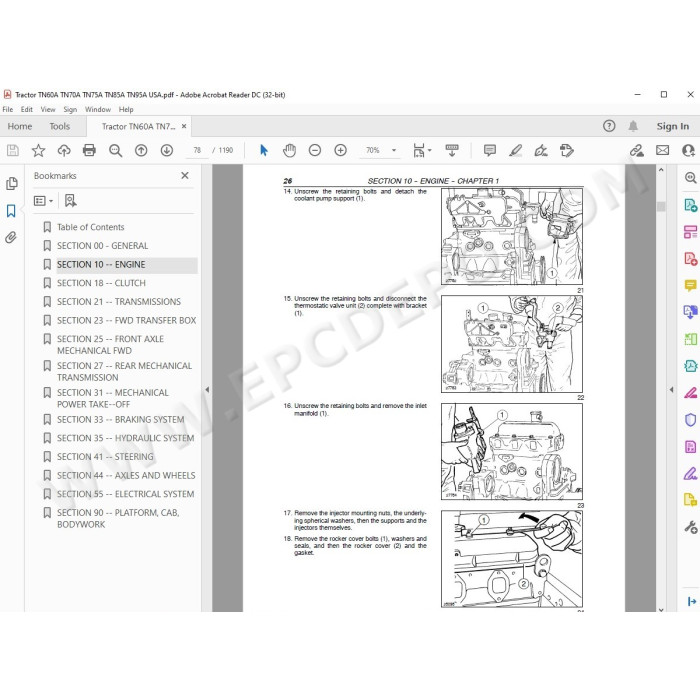Activate the hand pan tool
This screenshot has height=700, width=700.
289,150
